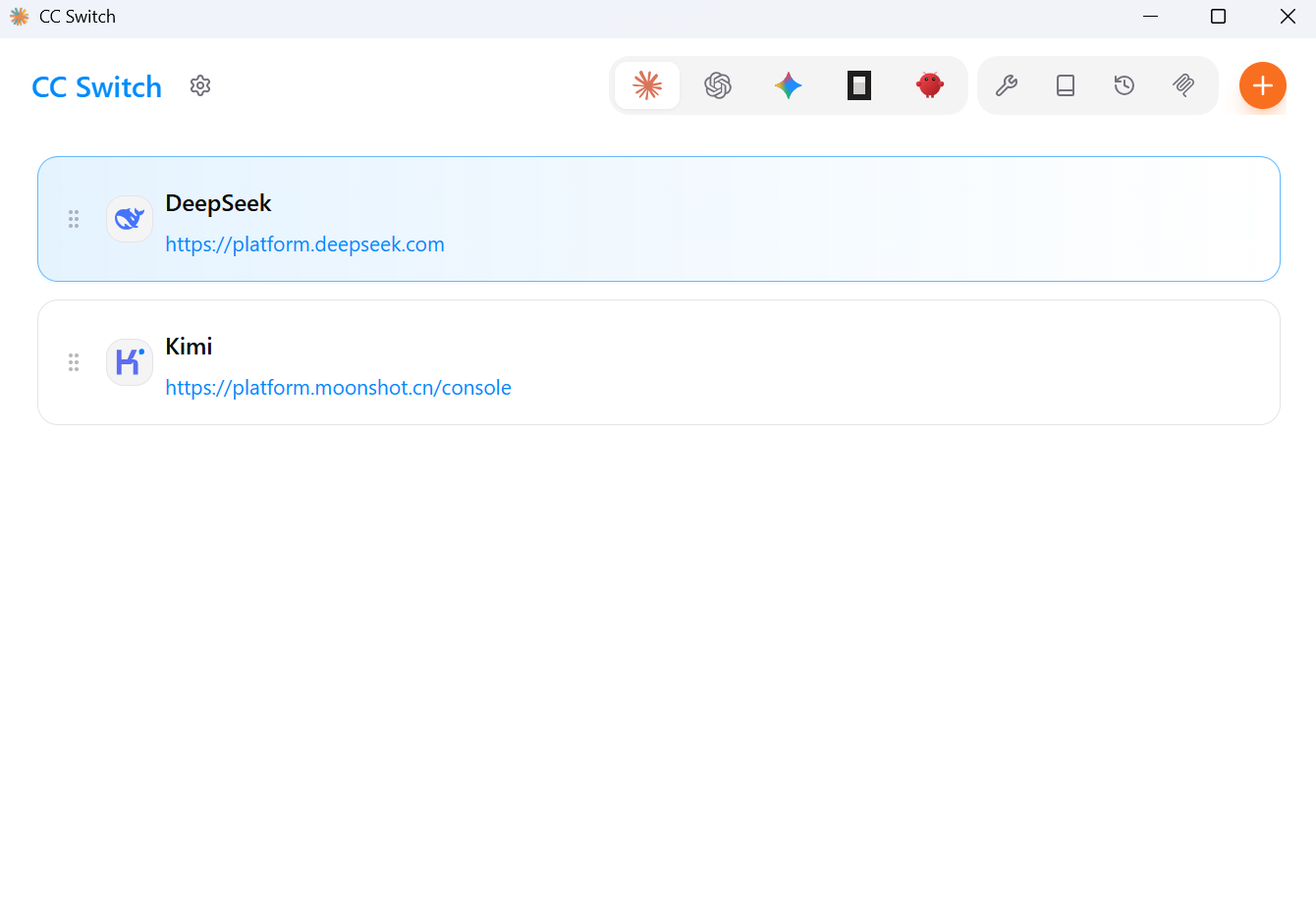Minimize the CC Switch window

(x=1151, y=17)
